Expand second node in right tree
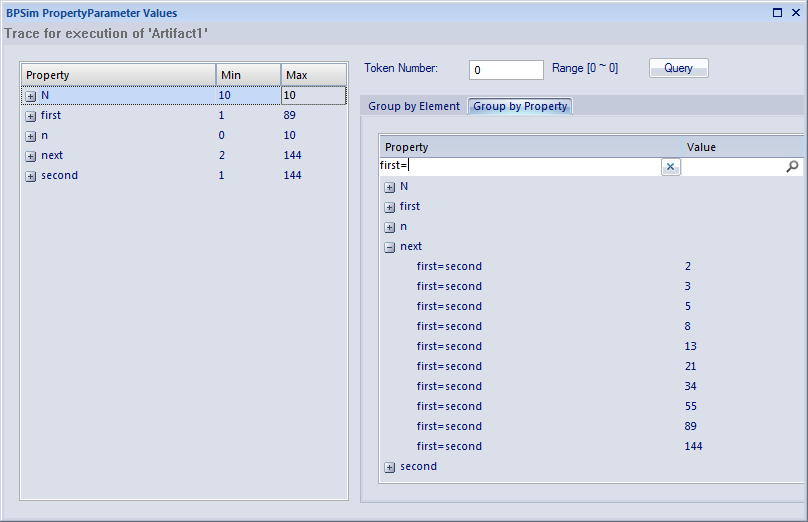The width and height of the screenshot is (808, 522). (389, 467)
